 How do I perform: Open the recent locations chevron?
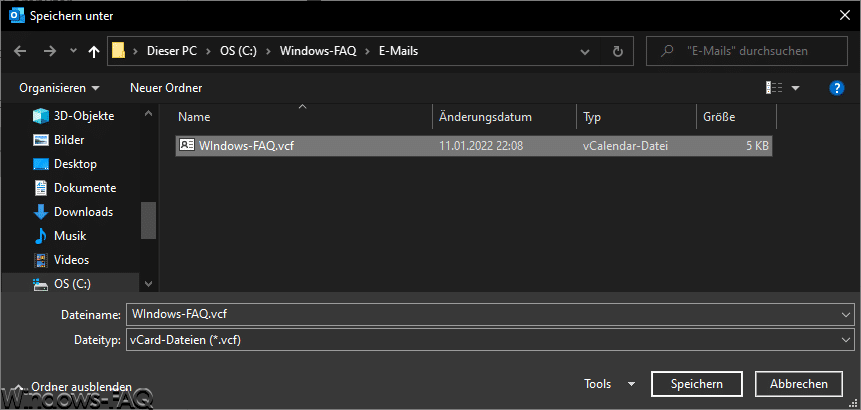pos(74,51)
